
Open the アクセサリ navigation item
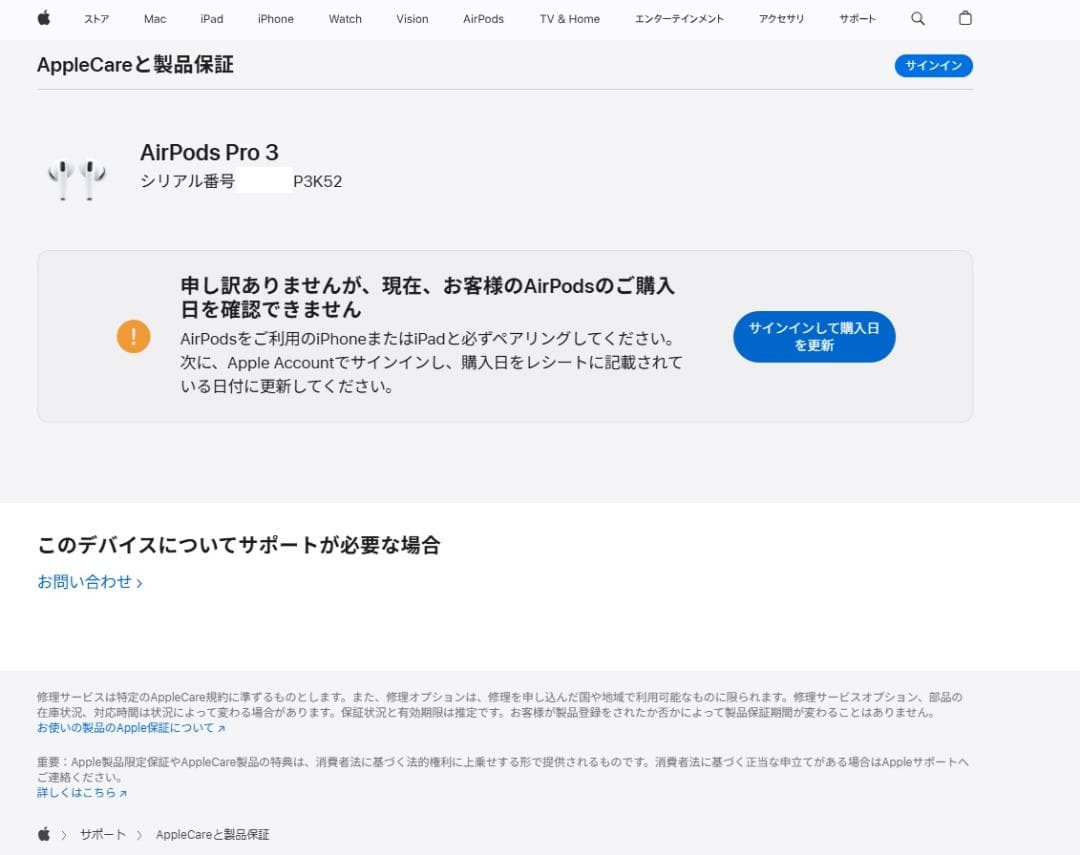(x=781, y=18)
